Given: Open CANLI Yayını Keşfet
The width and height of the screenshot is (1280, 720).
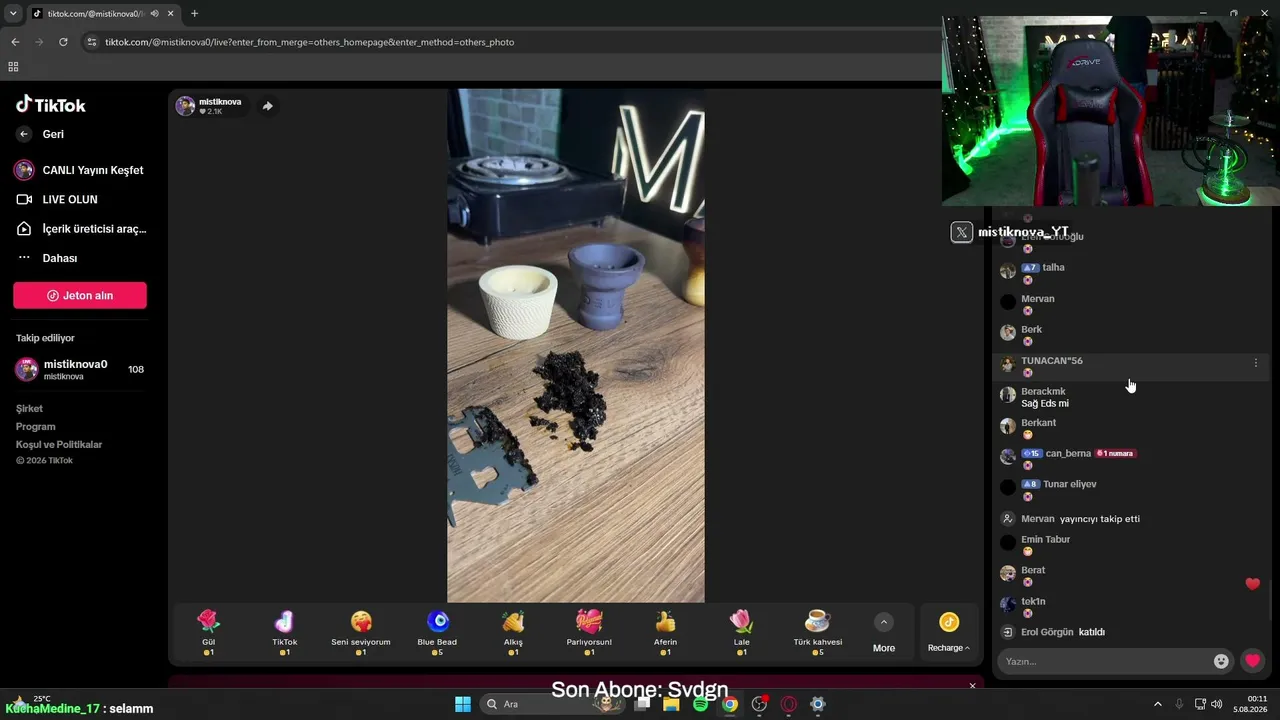Looking at the screenshot, I should click(80, 170).
